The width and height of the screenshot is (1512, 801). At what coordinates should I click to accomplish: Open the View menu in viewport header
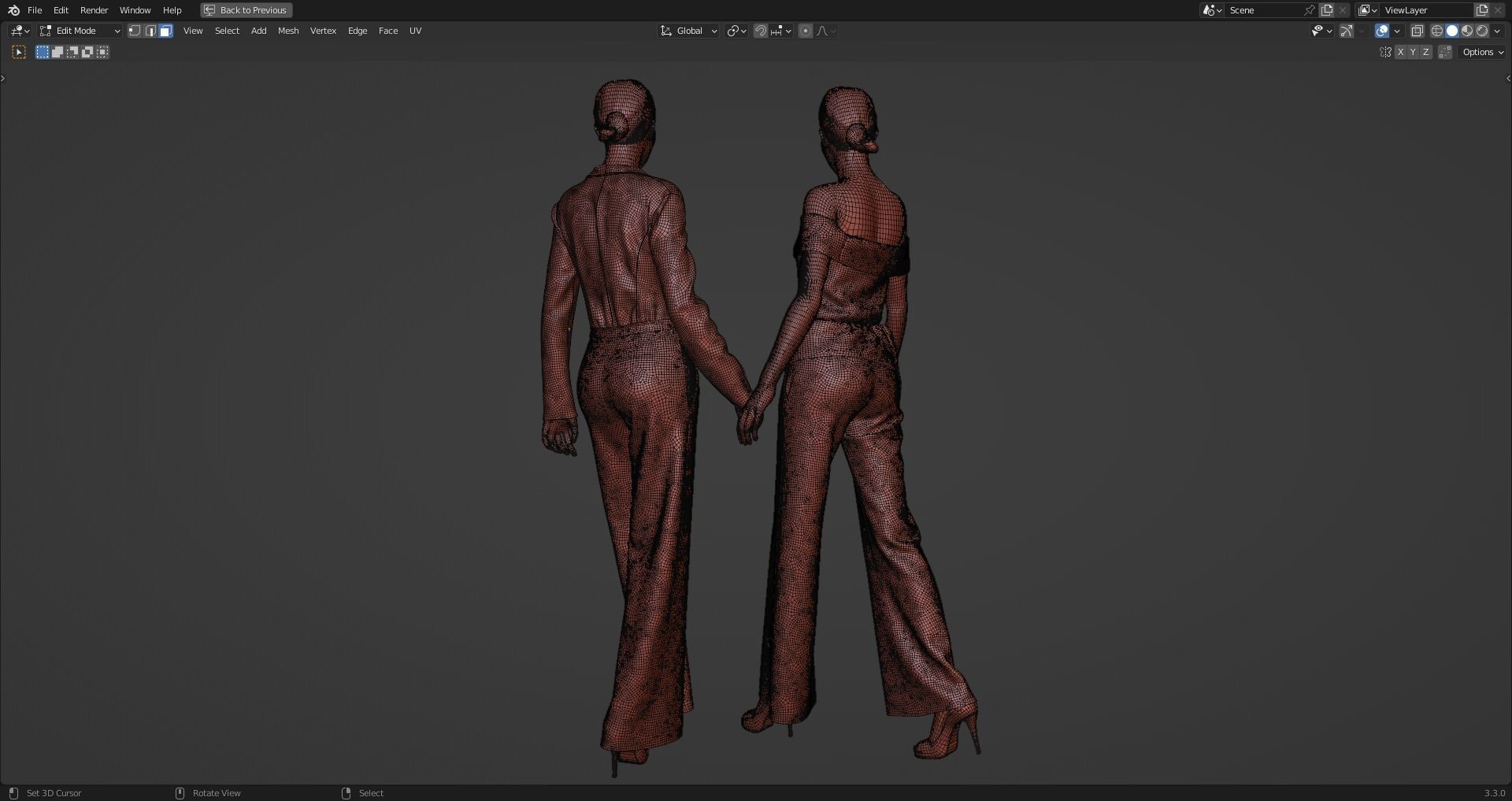(193, 31)
